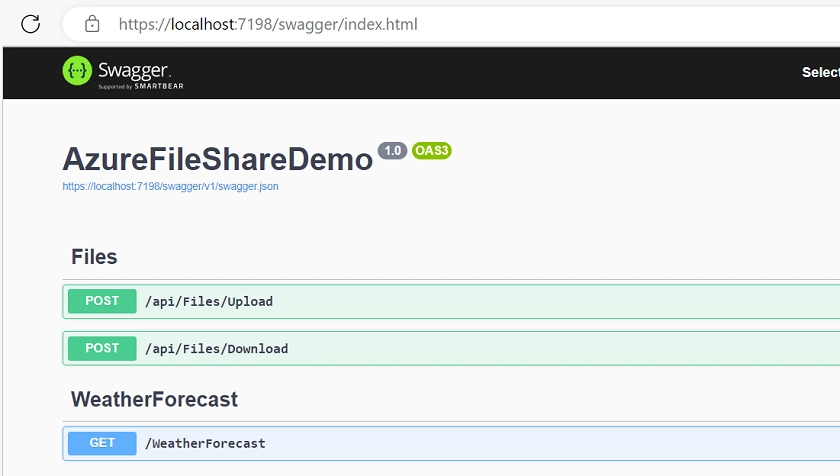Open the Select a definition dropdown
The height and width of the screenshot is (476, 840).
pos(821,72)
